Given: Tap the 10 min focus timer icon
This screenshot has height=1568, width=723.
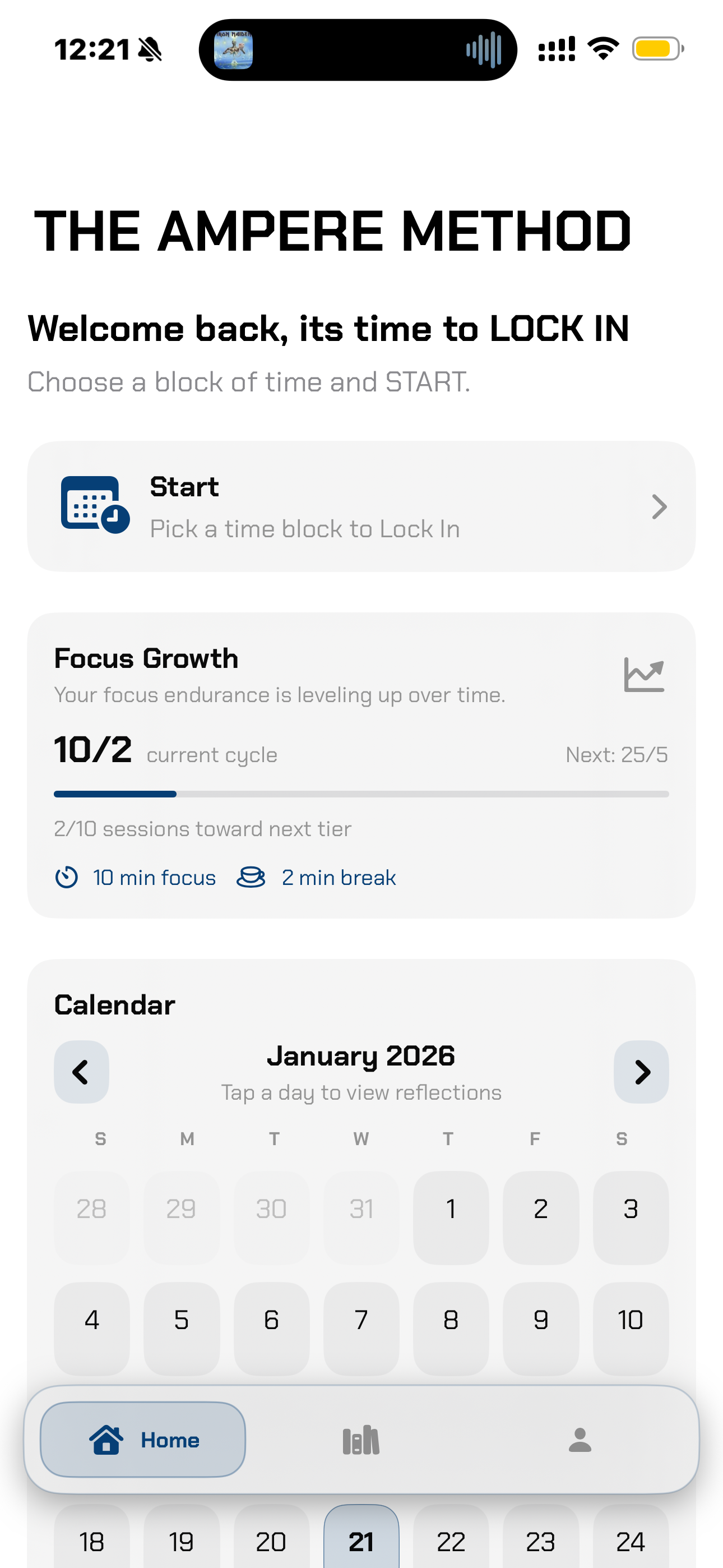Looking at the screenshot, I should 66,878.
